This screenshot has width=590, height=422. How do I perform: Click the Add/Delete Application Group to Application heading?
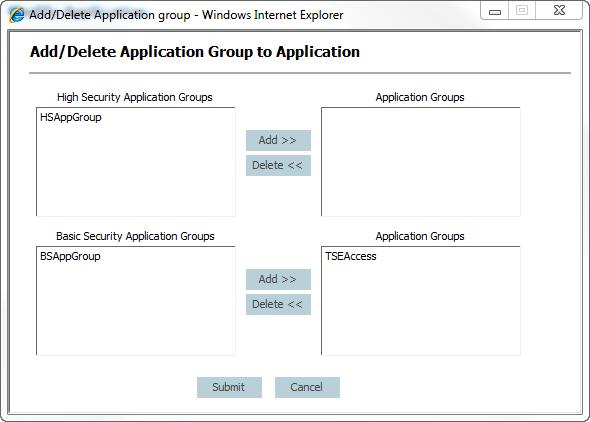195,52
